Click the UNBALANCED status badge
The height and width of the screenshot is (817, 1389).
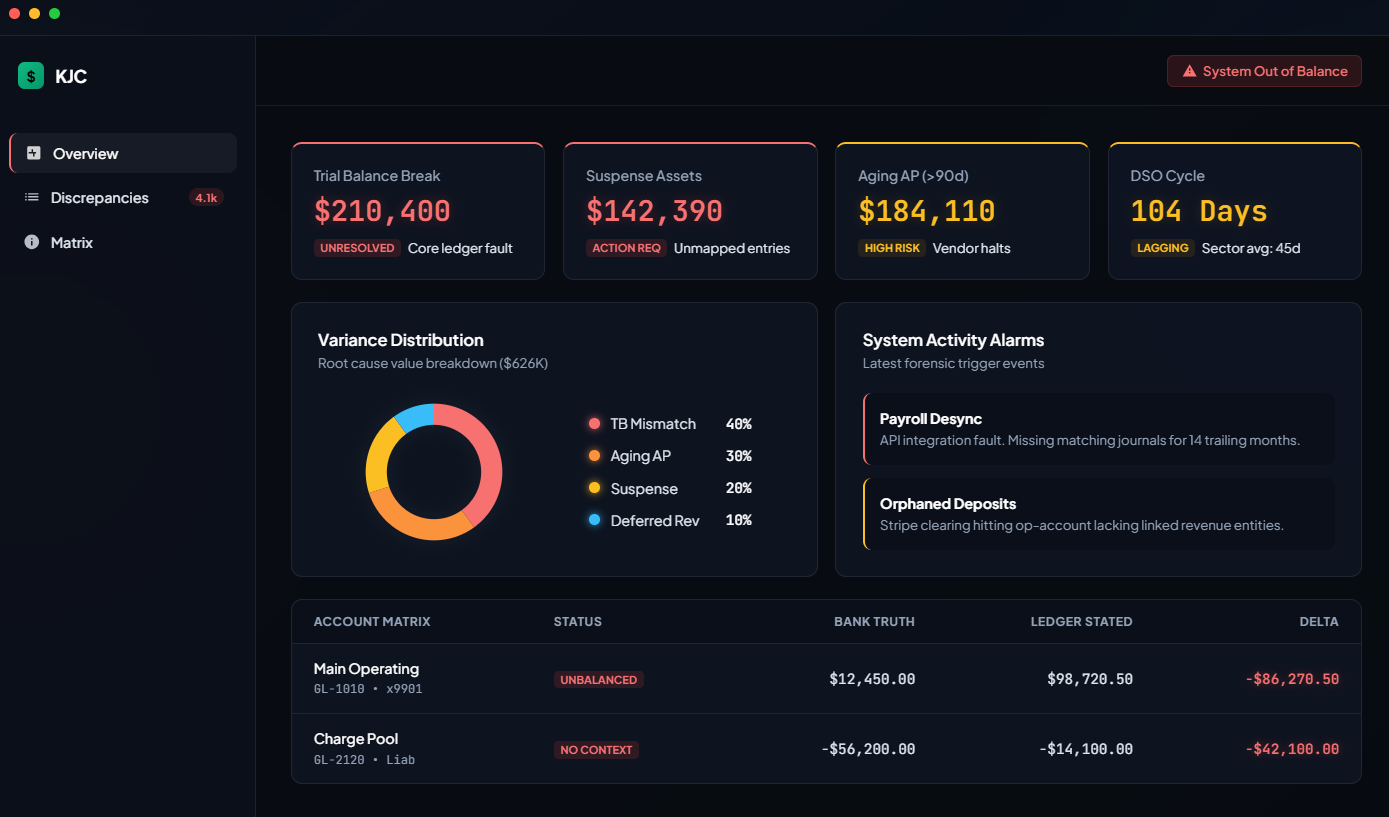(599, 679)
